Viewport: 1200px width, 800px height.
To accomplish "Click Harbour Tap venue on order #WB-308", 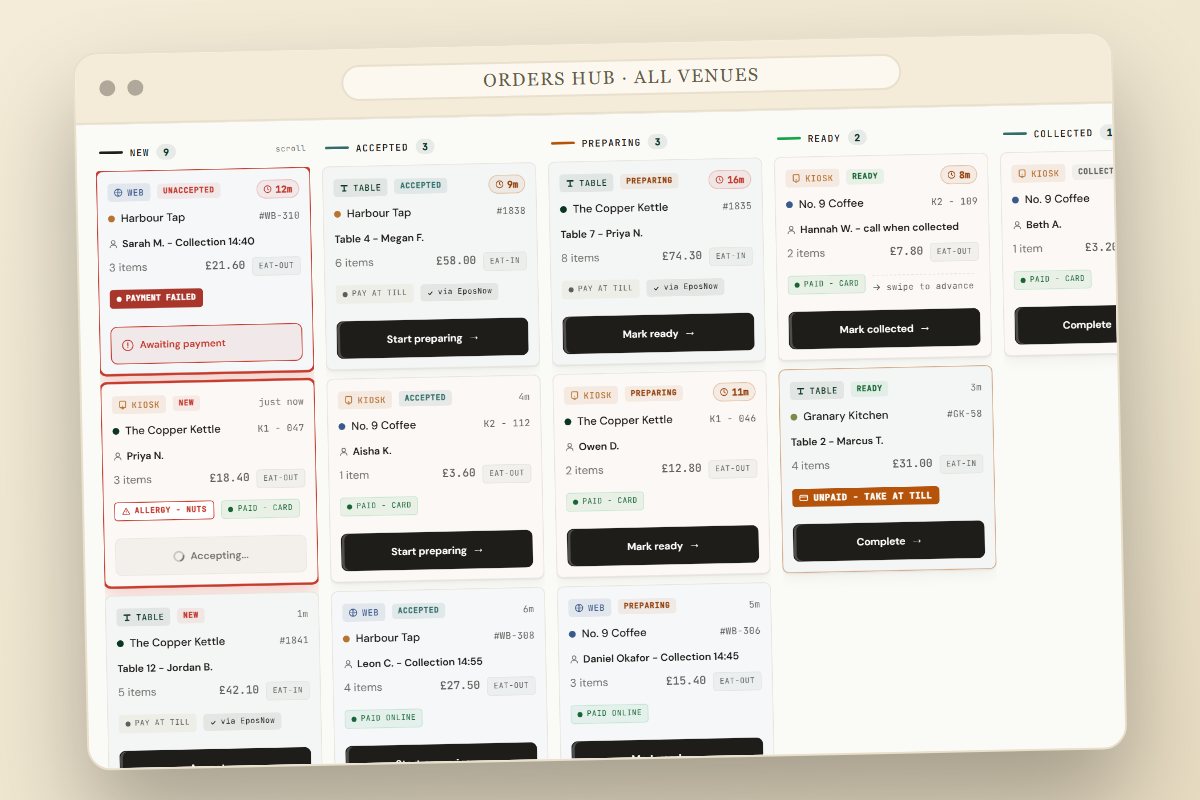I will tap(387, 638).
